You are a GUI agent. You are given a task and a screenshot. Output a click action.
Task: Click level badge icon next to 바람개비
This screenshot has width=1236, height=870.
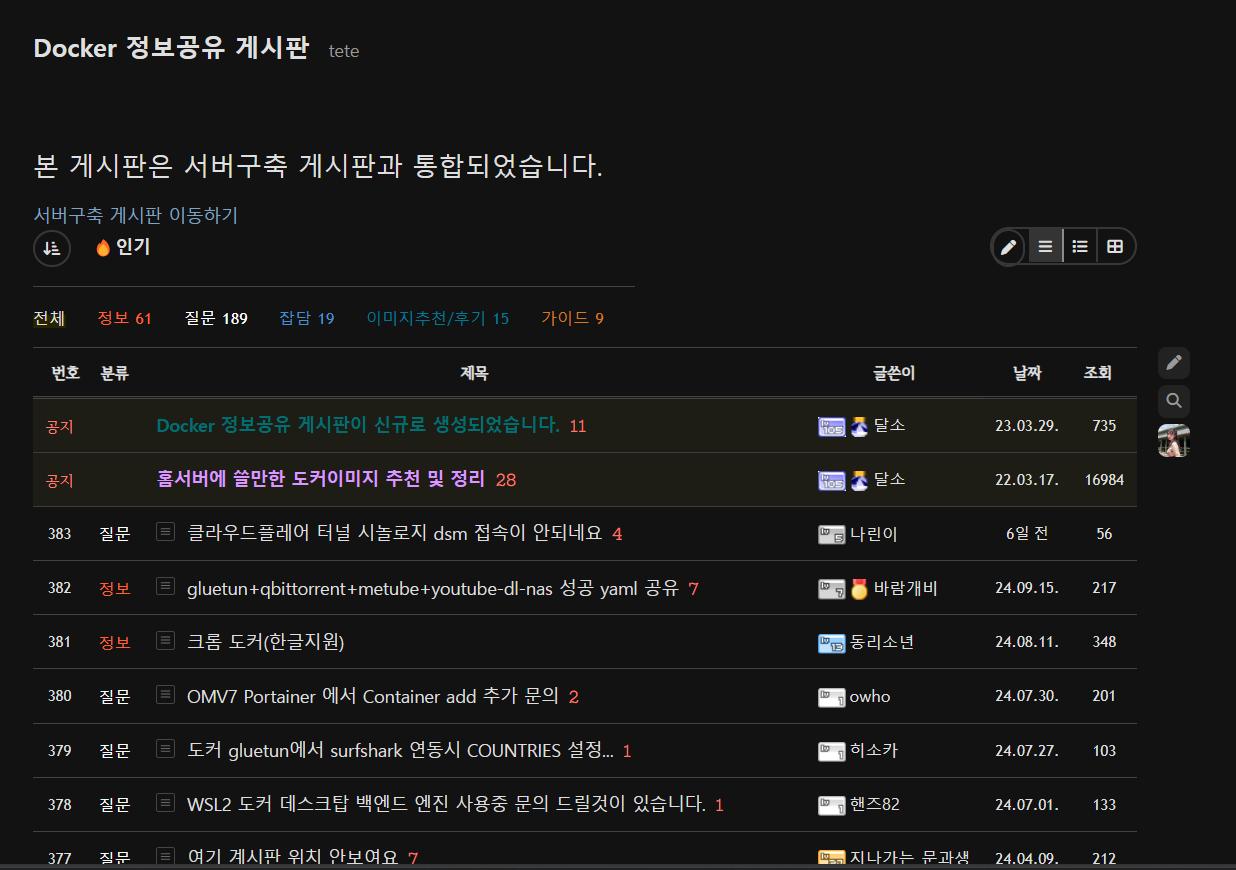(831, 589)
